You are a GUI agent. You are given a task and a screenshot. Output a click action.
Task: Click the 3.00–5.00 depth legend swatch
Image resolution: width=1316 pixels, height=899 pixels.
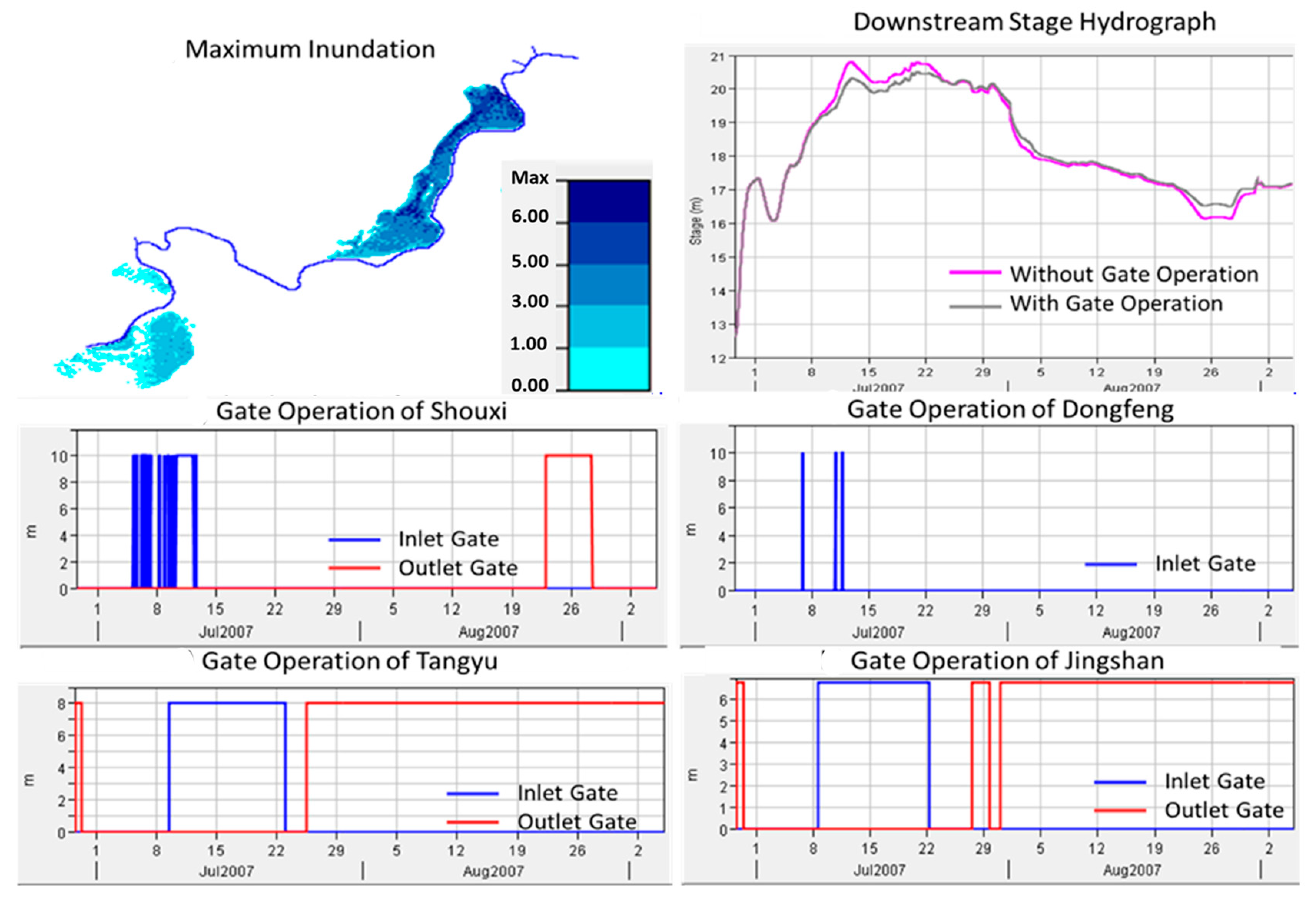[609, 285]
